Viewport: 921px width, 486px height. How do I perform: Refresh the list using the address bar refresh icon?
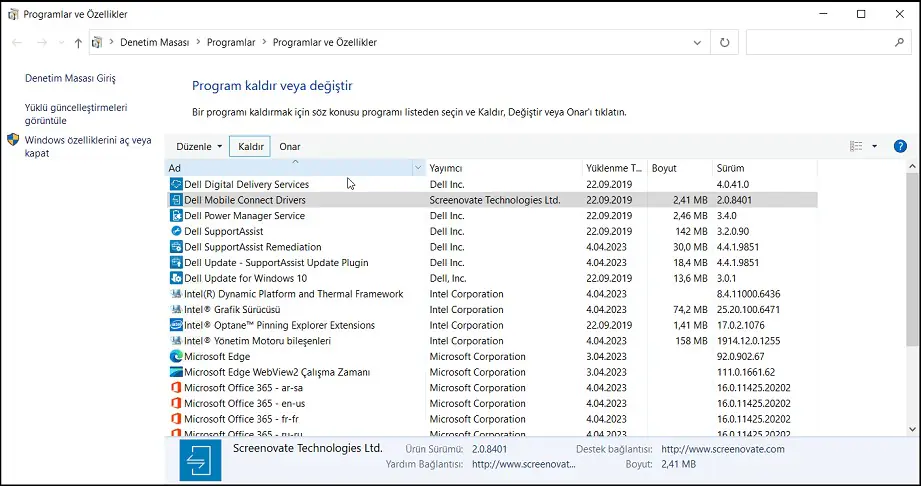[x=722, y=43]
